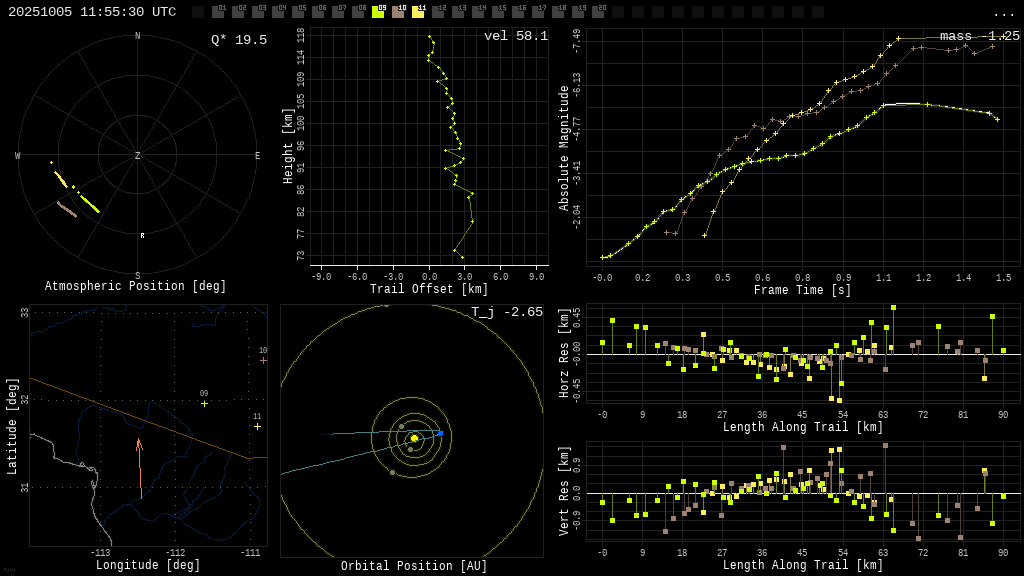Click the station 09 marker on the map
Screen dimensions: 1024x576
[x=204, y=403]
